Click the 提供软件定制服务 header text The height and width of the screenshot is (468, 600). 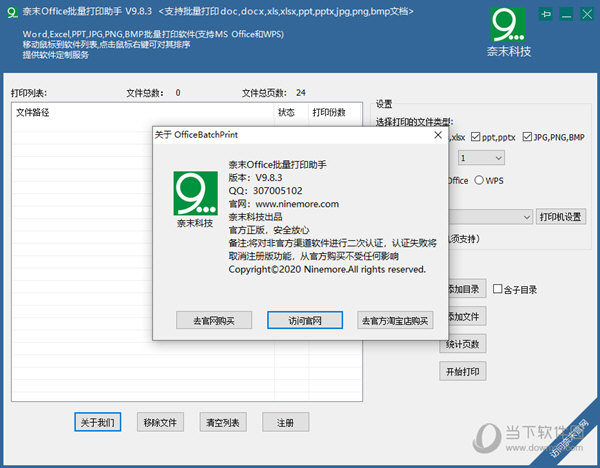click(56, 55)
